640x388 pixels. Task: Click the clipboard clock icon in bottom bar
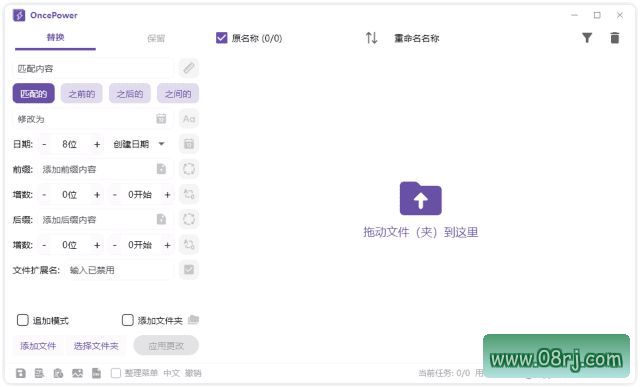[58, 373]
